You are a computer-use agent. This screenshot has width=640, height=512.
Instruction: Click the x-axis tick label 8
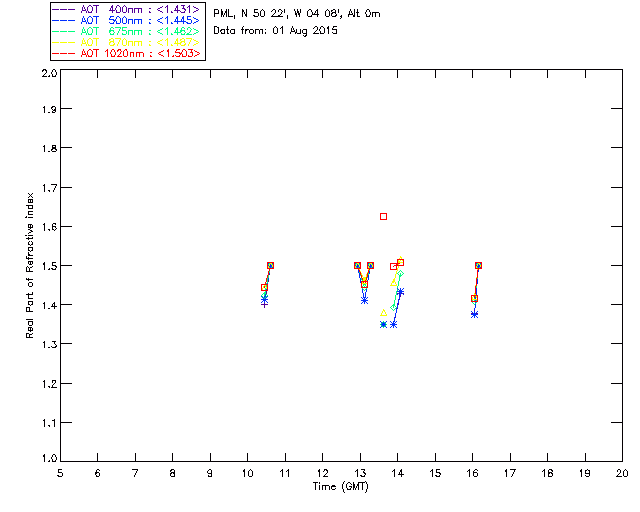click(x=173, y=473)
